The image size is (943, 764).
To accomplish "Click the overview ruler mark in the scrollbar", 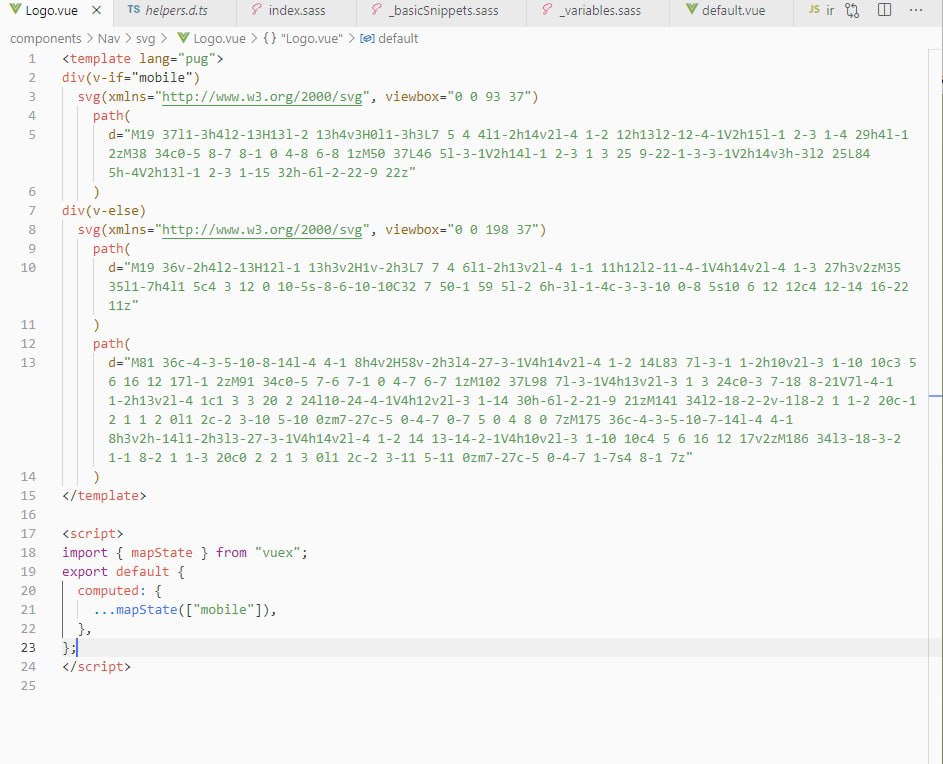I will [x=935, y=396].
